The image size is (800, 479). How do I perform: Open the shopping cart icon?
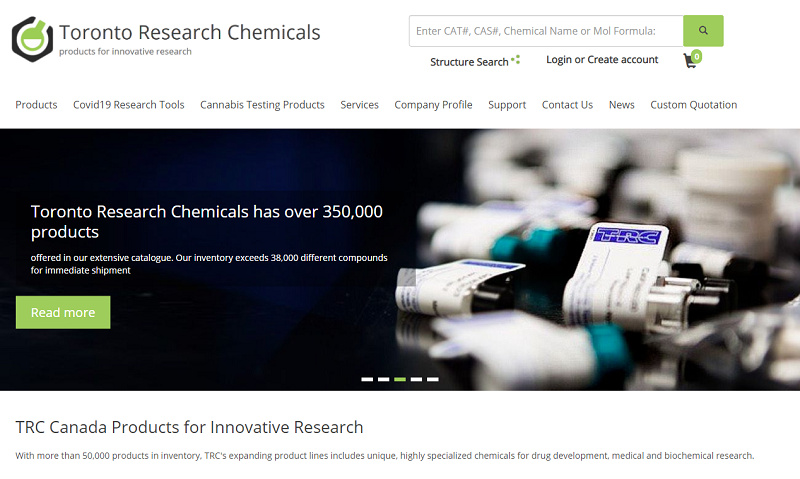point(691,60)
